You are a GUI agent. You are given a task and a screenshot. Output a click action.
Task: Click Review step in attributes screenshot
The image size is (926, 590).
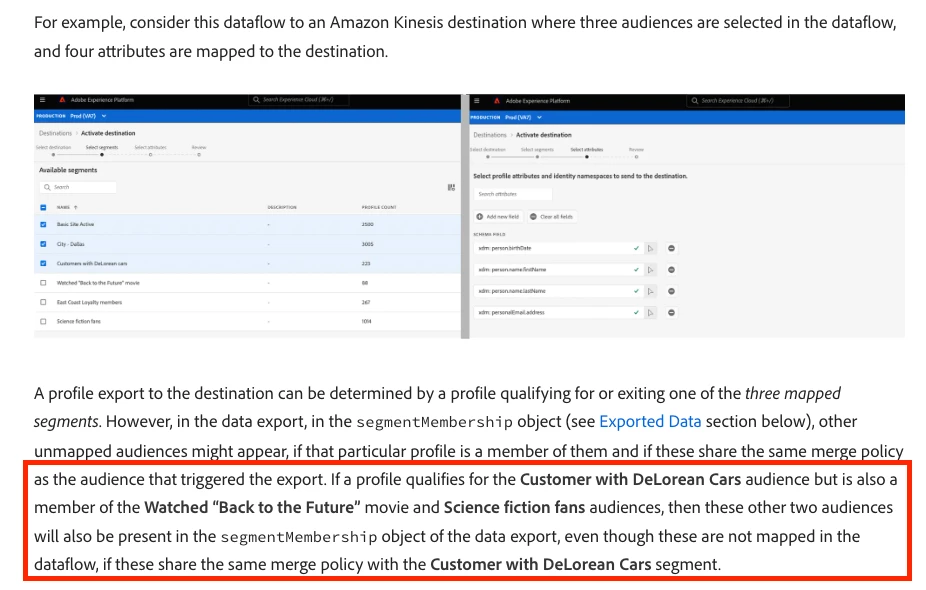coord(636,150)
